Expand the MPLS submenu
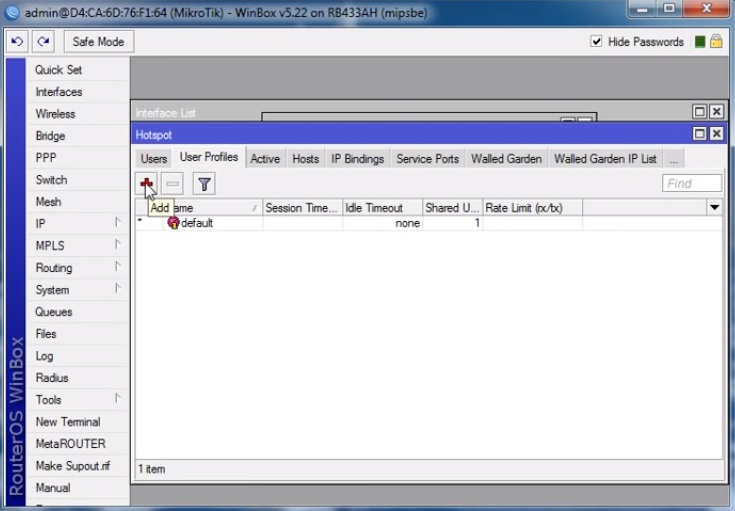The width and height of the screenshot is (735, 511). [118, 245]
